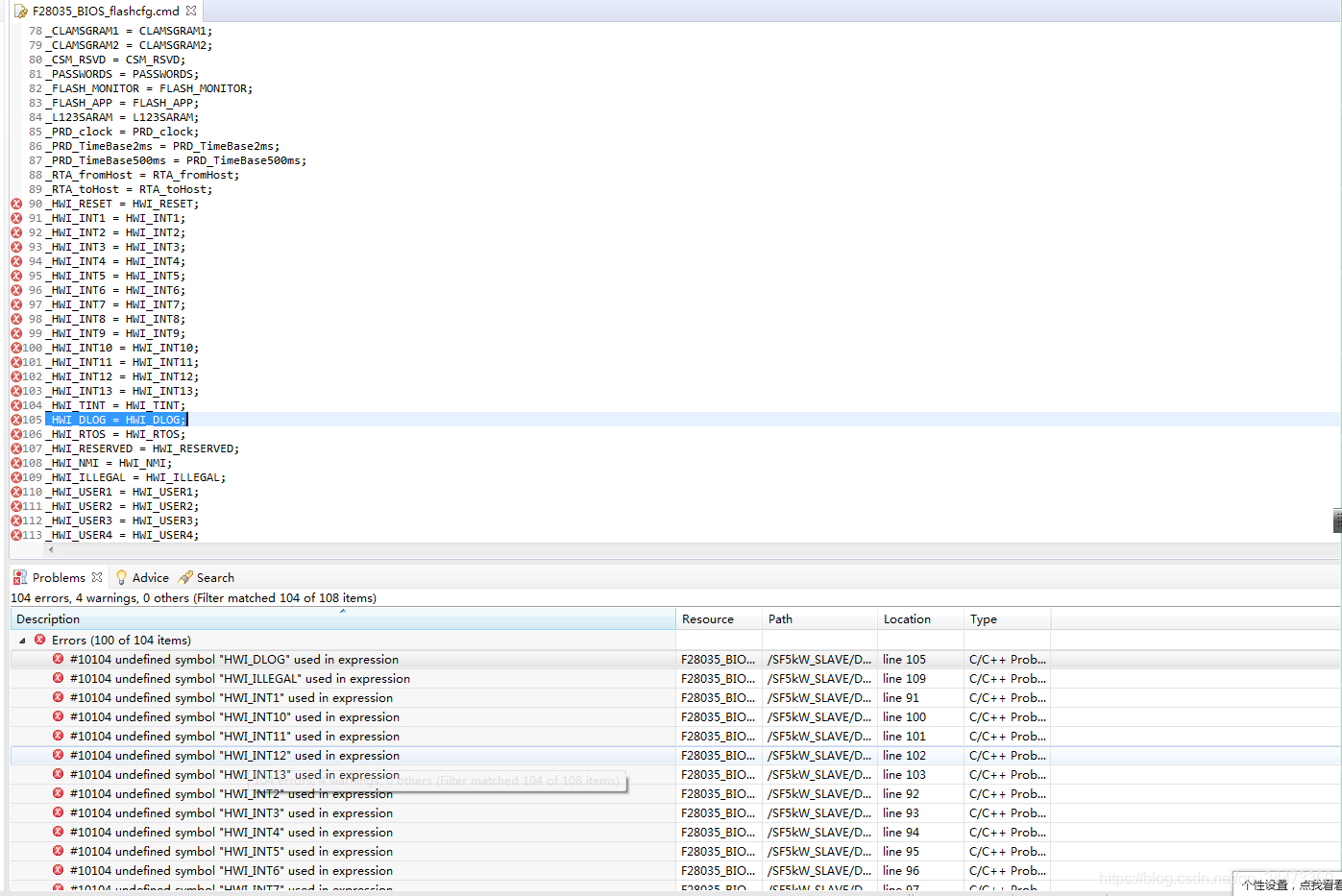The height and width of the screenshot is (896, 1342).
Task: Click the error marker on line 99
Action: point(16,333)
